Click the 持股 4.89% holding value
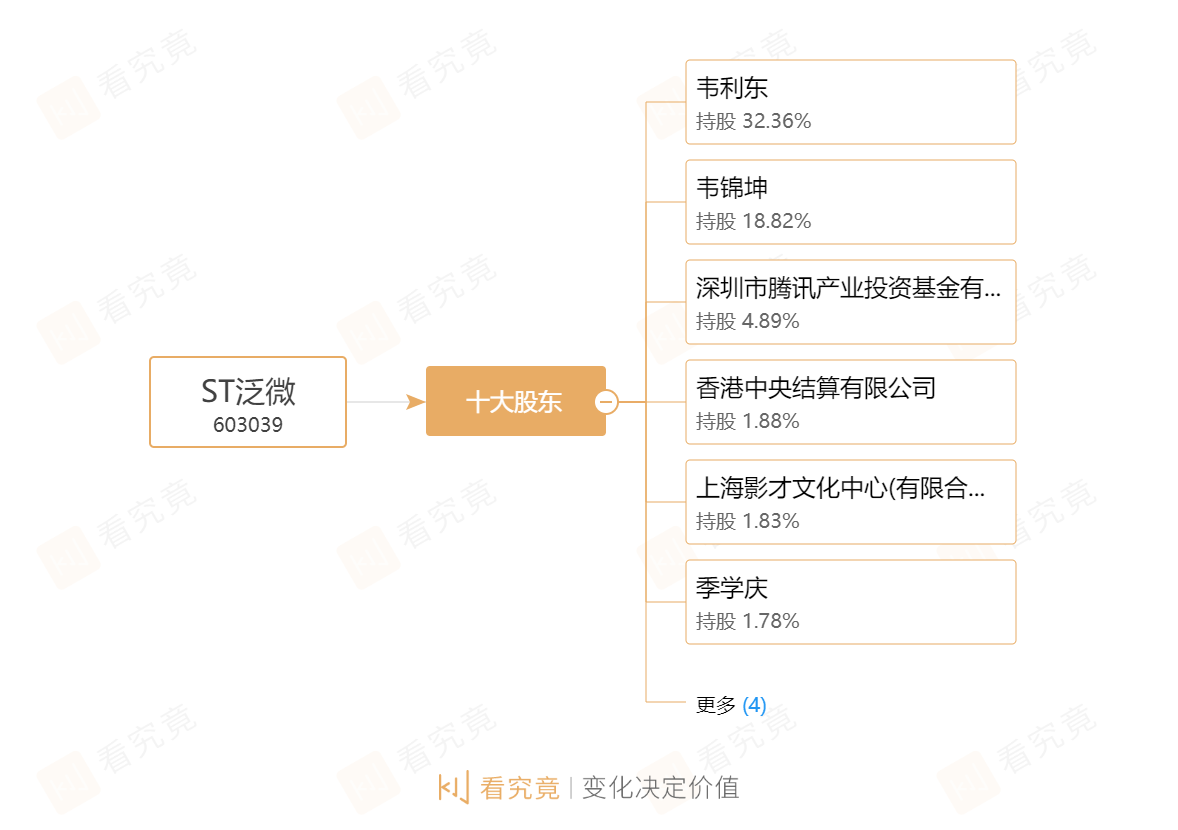 click(748, 321)
